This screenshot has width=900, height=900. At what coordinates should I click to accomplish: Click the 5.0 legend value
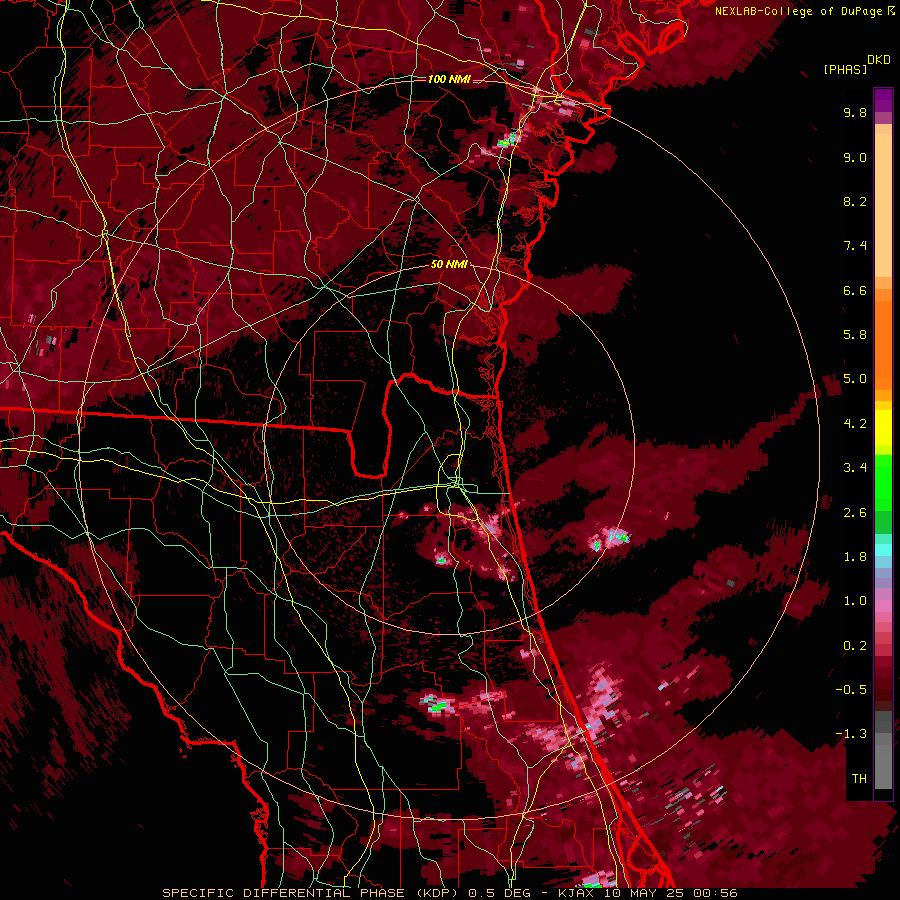click(x=855, y=379)
